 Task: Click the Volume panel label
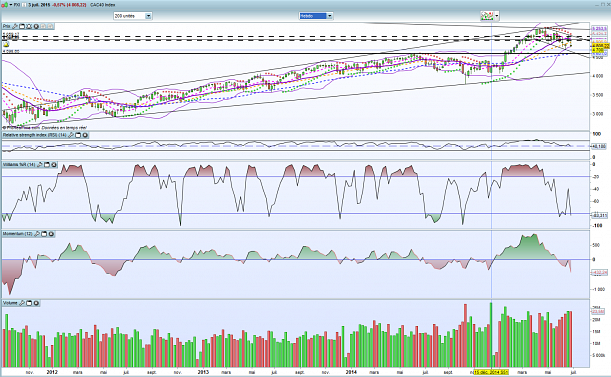coord(10,303)
